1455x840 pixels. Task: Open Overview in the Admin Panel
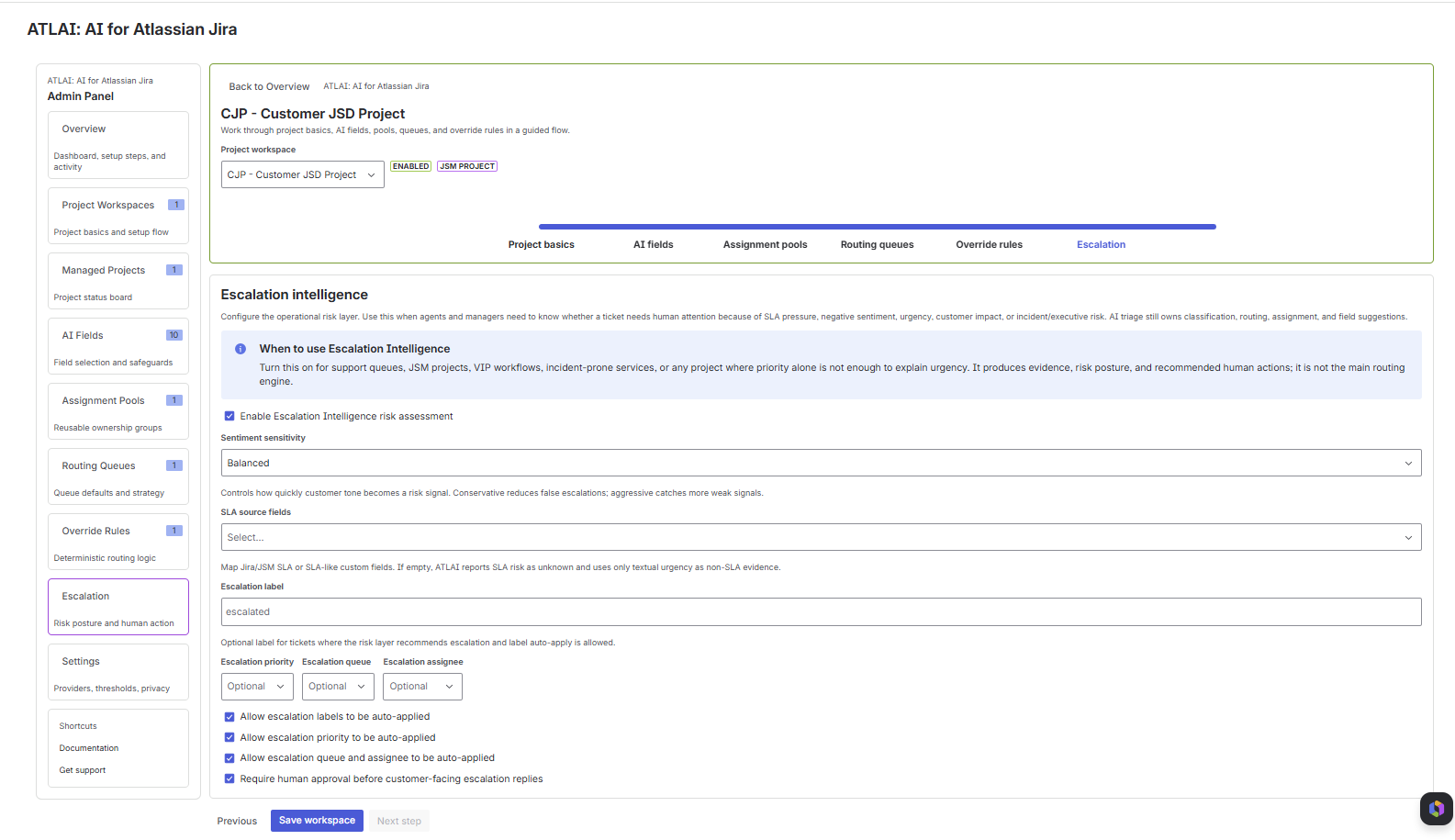[x=118, y=145]
